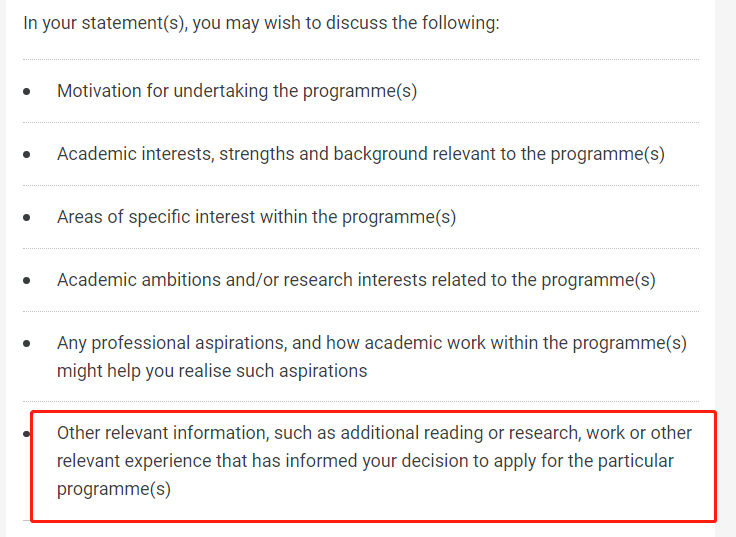Click the bullet dot beside 'Other relevant information'
Screen dimensions: 736x537
point(27,434)
